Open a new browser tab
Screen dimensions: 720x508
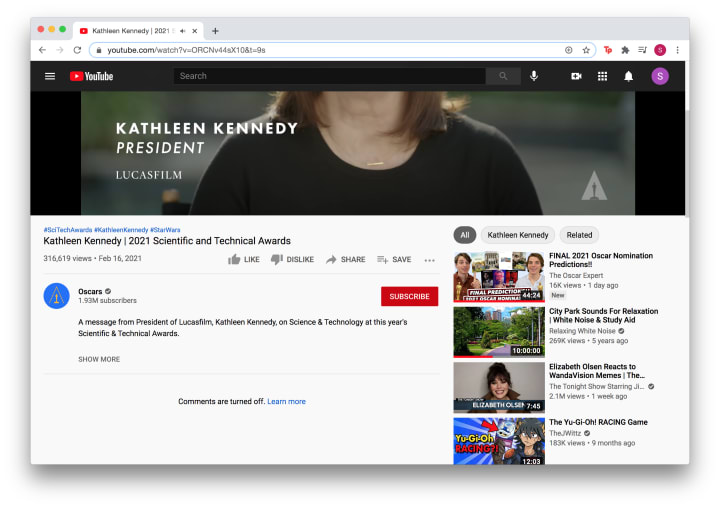click(x=215, y=31)
